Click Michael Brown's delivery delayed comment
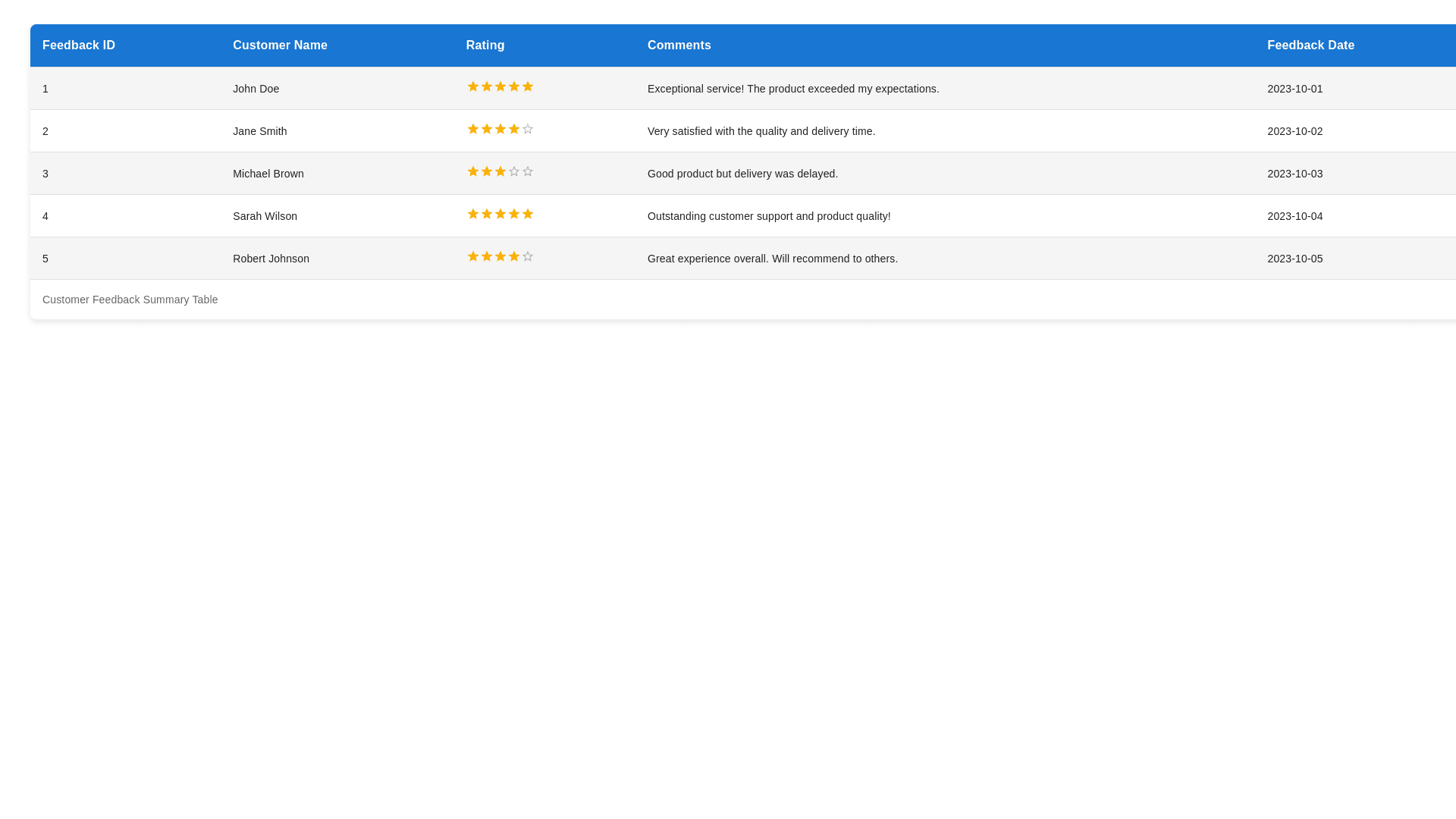This screenshot has height=819, width=1456. coord(742,174)
